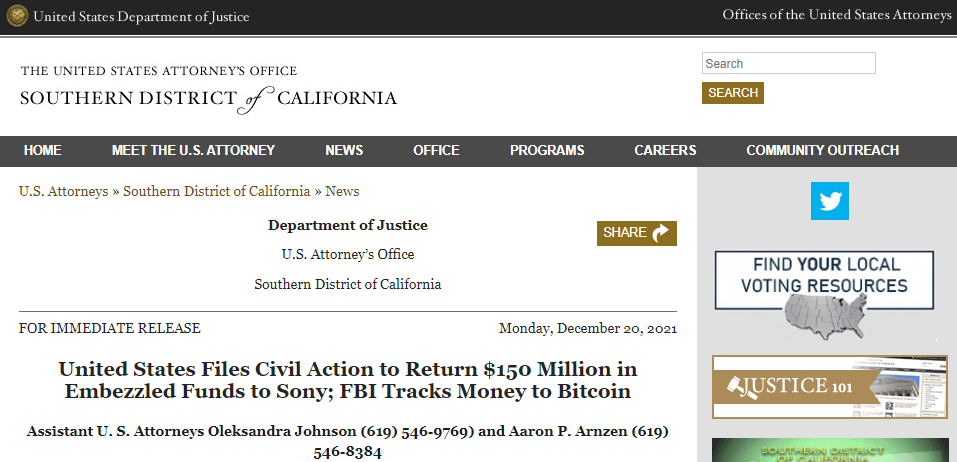The image size is (957, 462).
Task: Click the News breadcrumb link
Action: [342, 191]
